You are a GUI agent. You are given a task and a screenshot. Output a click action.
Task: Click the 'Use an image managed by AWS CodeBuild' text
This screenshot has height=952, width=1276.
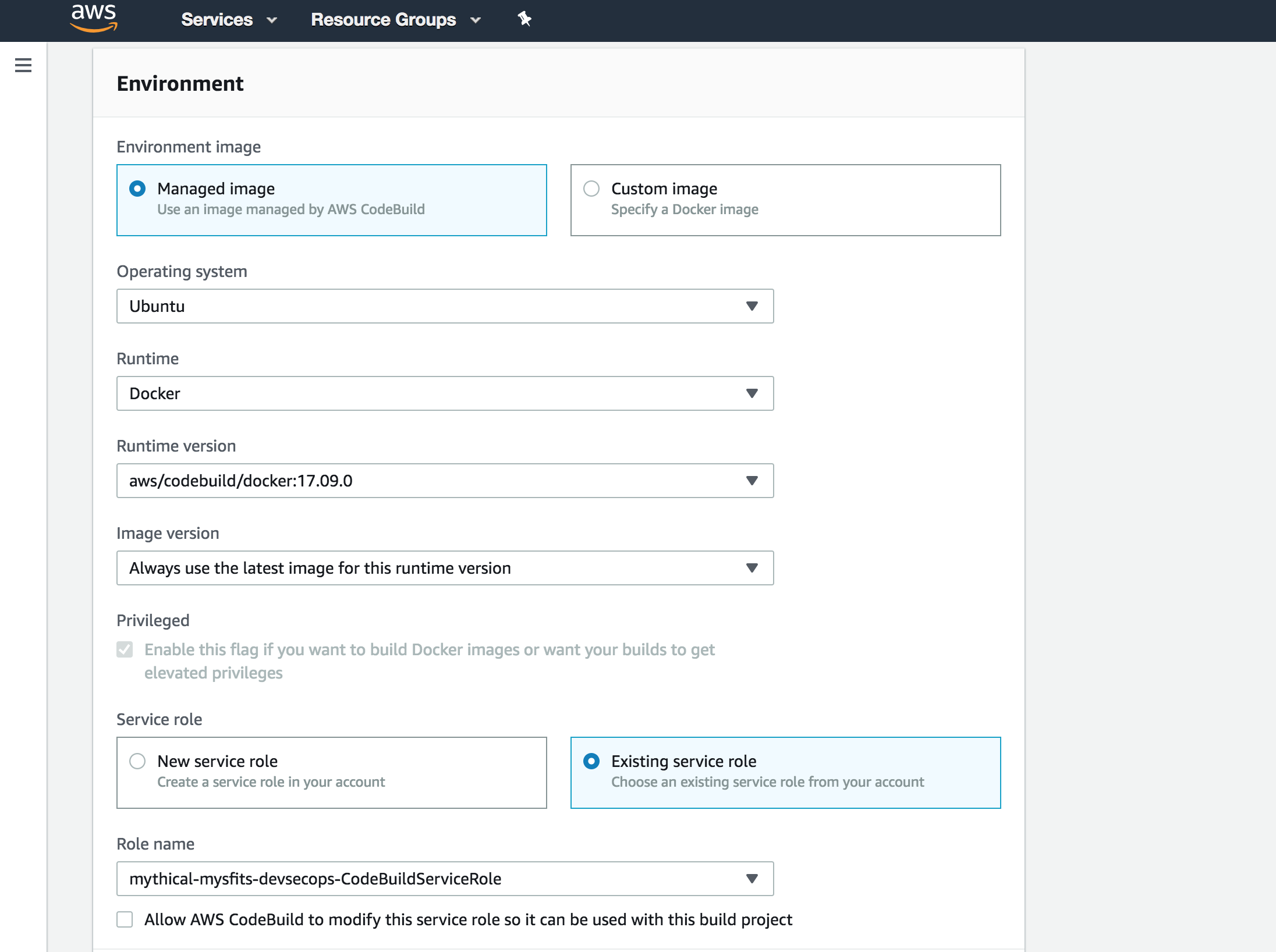pyautogui.click(x=291, y=209)
